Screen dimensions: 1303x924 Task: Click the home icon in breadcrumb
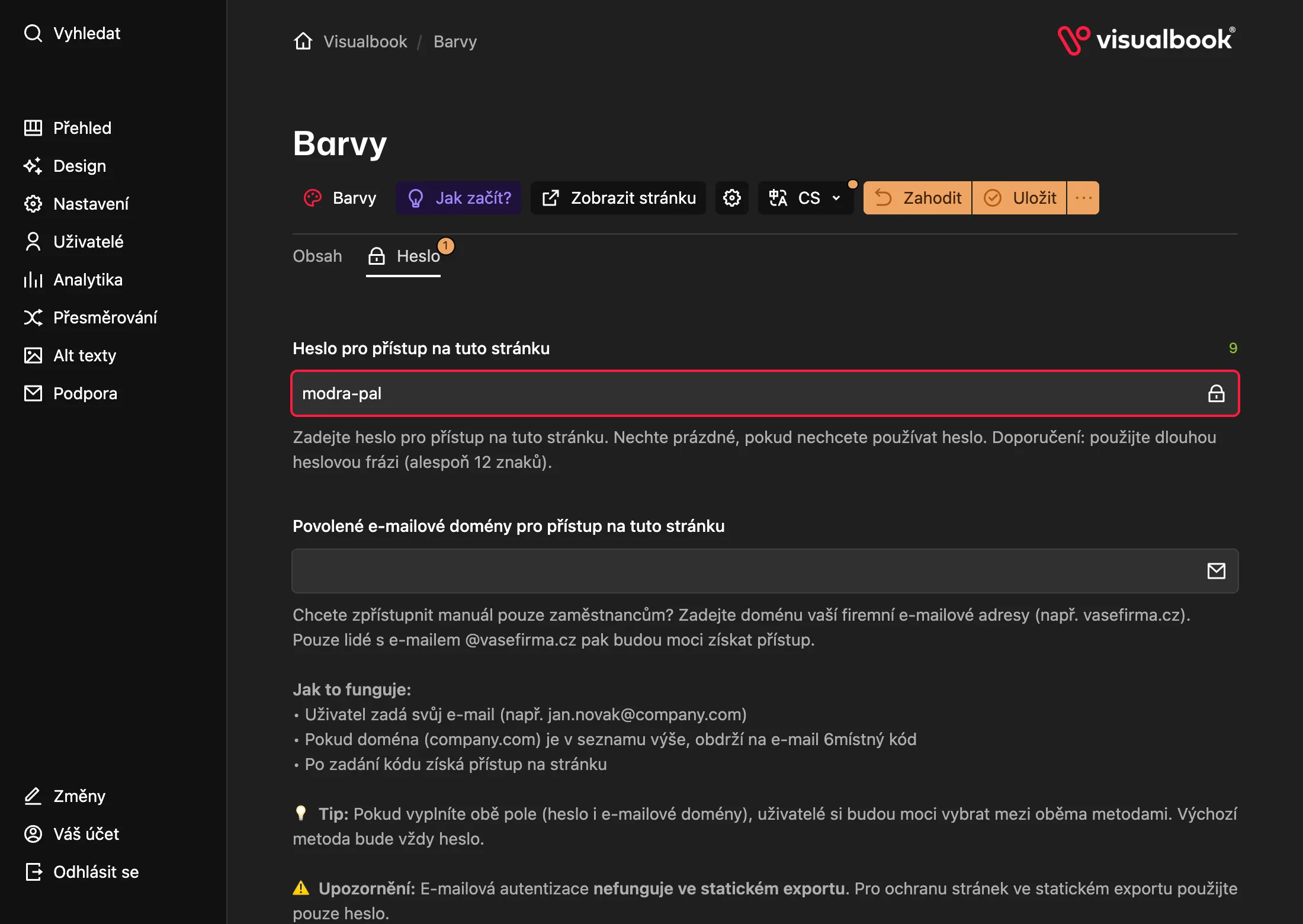[303, 41]
